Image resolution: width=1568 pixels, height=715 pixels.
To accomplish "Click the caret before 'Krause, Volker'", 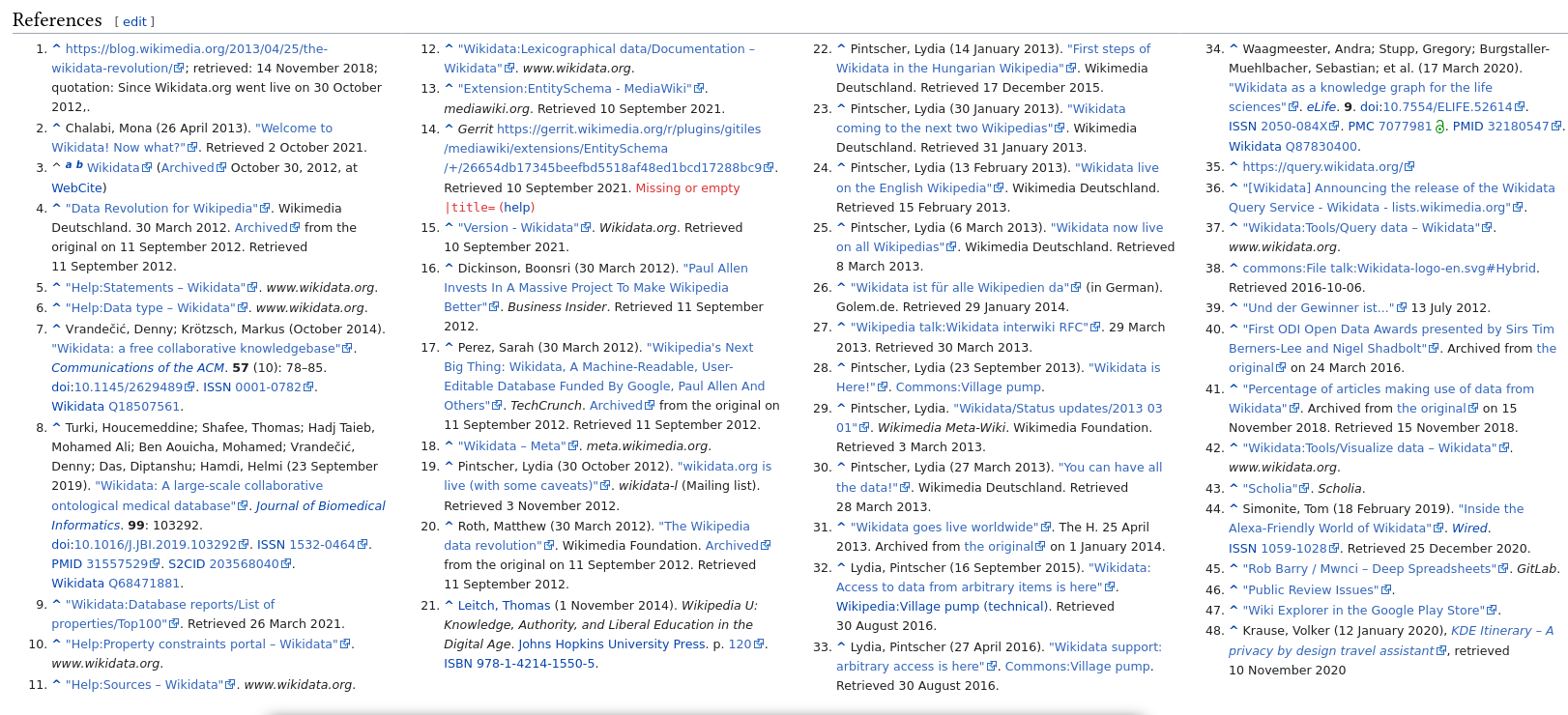I will click(1234, 630).
